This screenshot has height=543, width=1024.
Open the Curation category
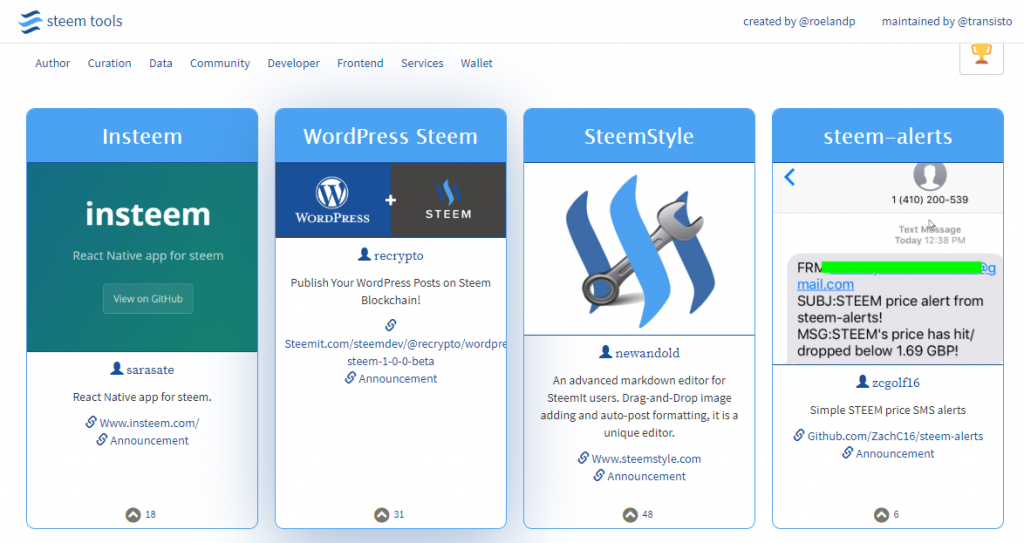[109, 63]
